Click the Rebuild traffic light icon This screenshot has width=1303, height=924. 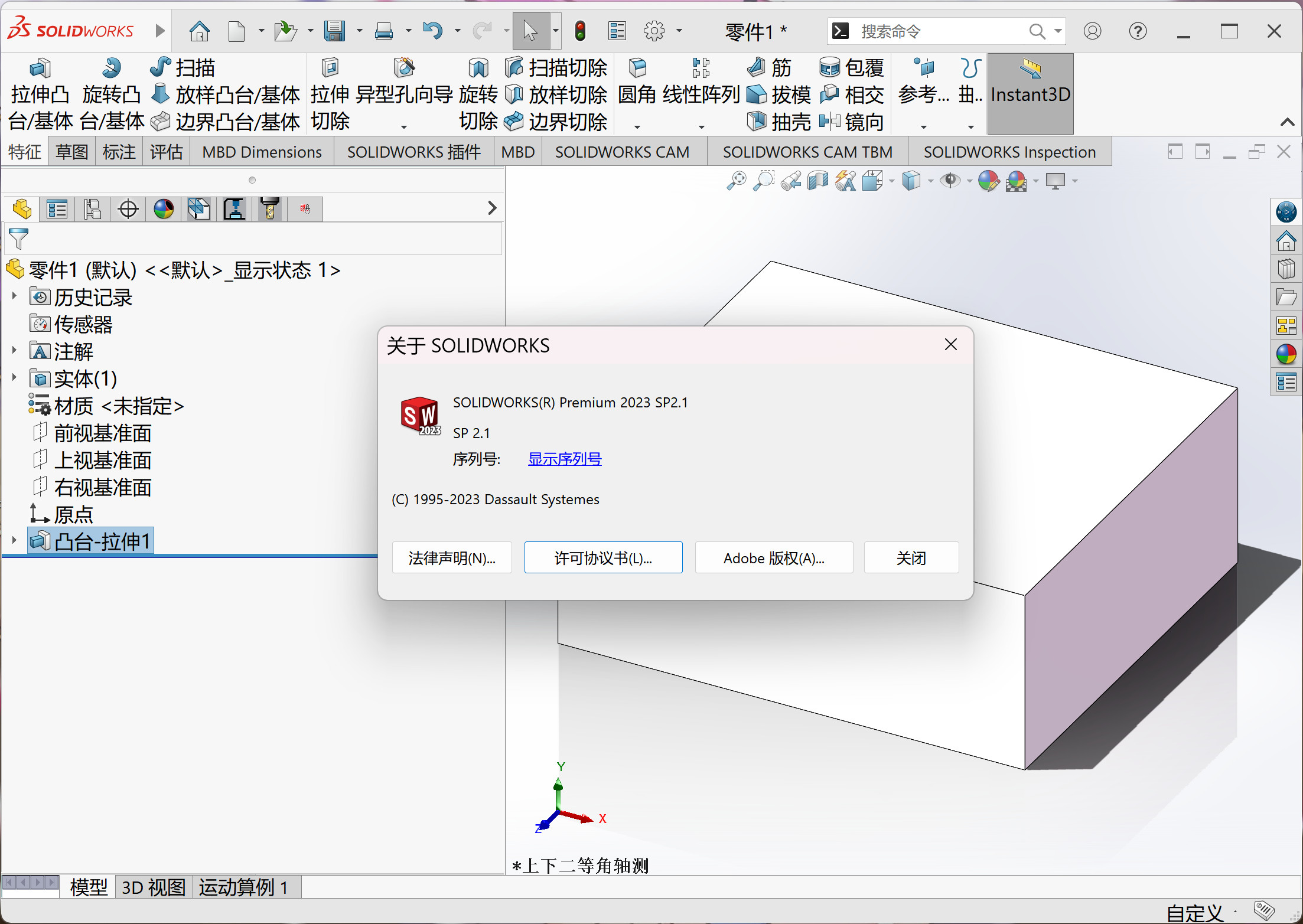580,31
